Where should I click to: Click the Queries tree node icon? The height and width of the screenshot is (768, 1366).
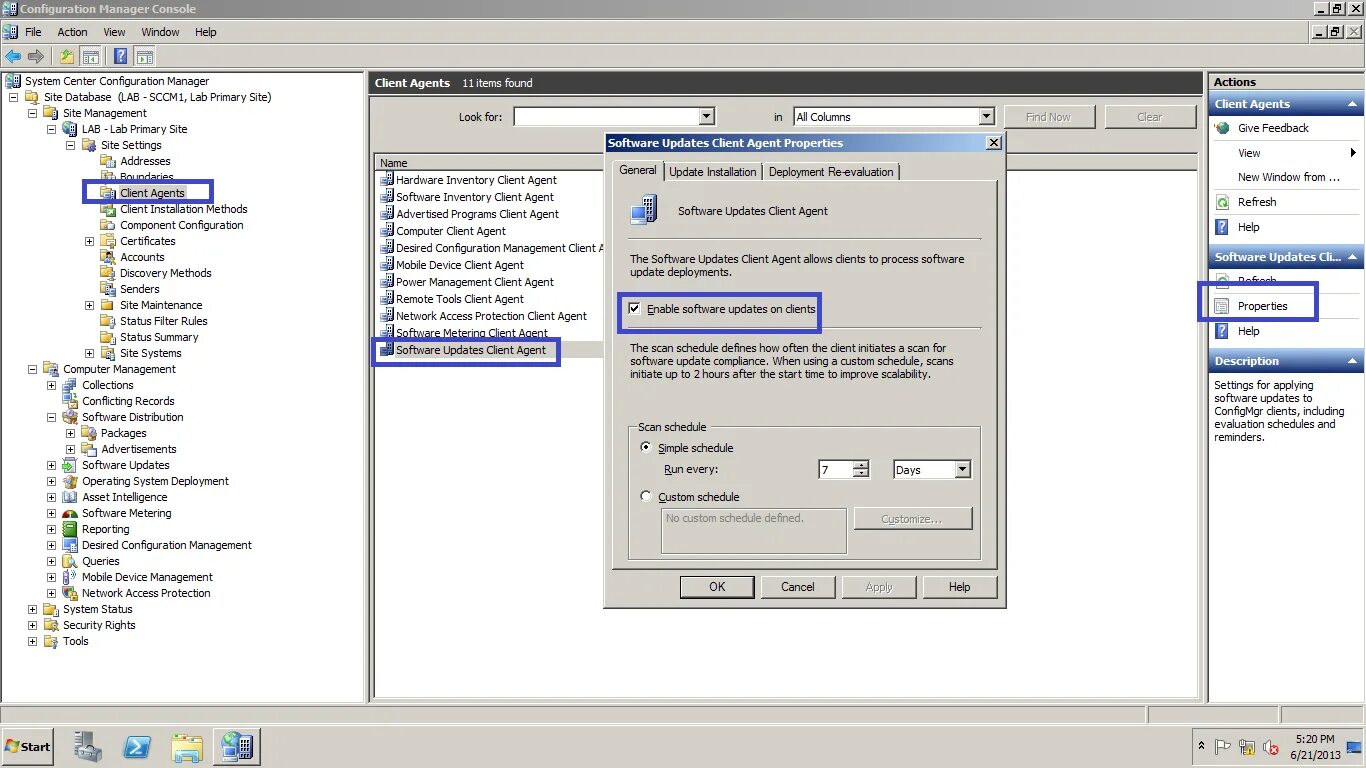click(x=70, y=561)
